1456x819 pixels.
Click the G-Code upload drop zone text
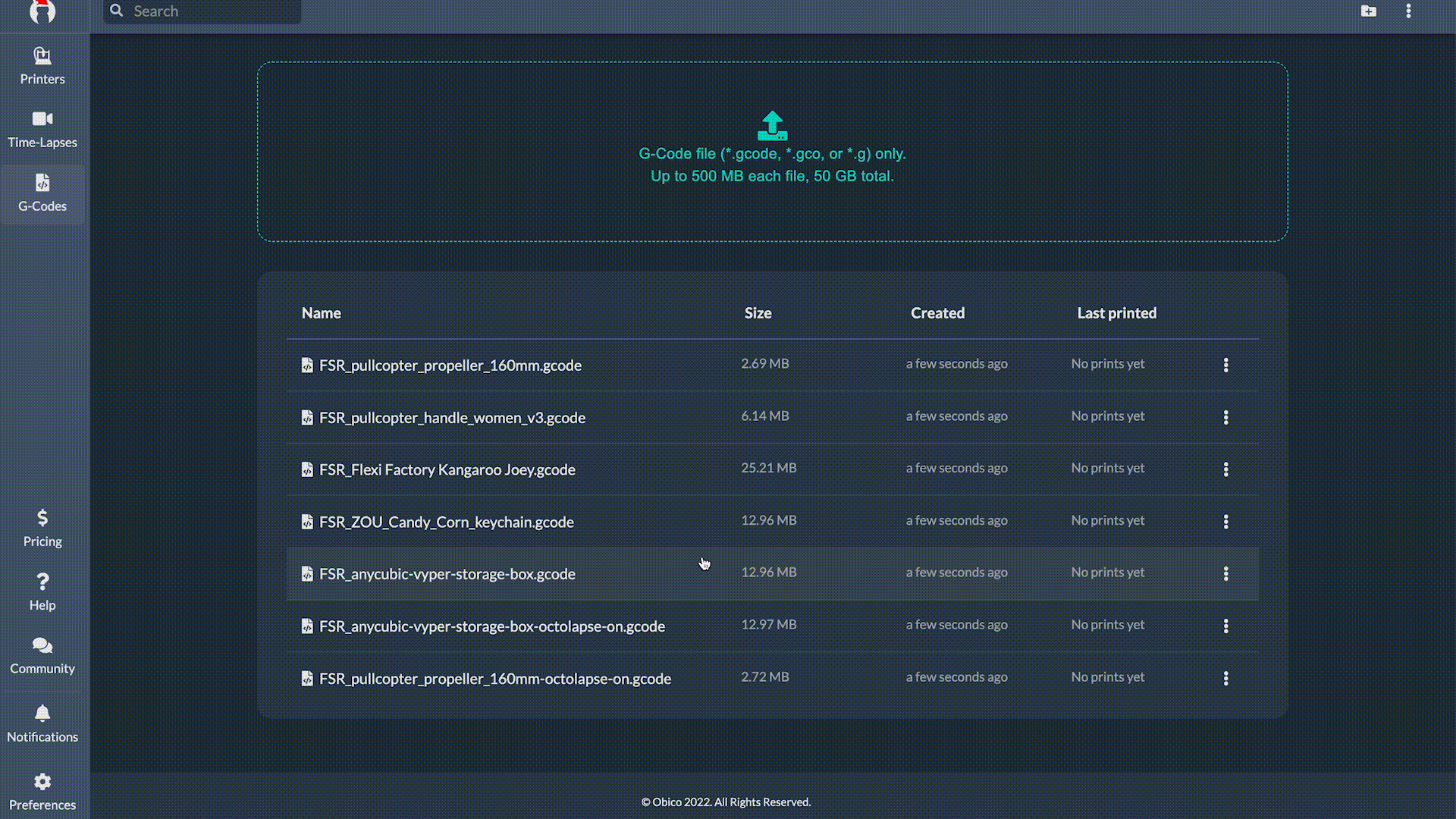coord(772,165)
